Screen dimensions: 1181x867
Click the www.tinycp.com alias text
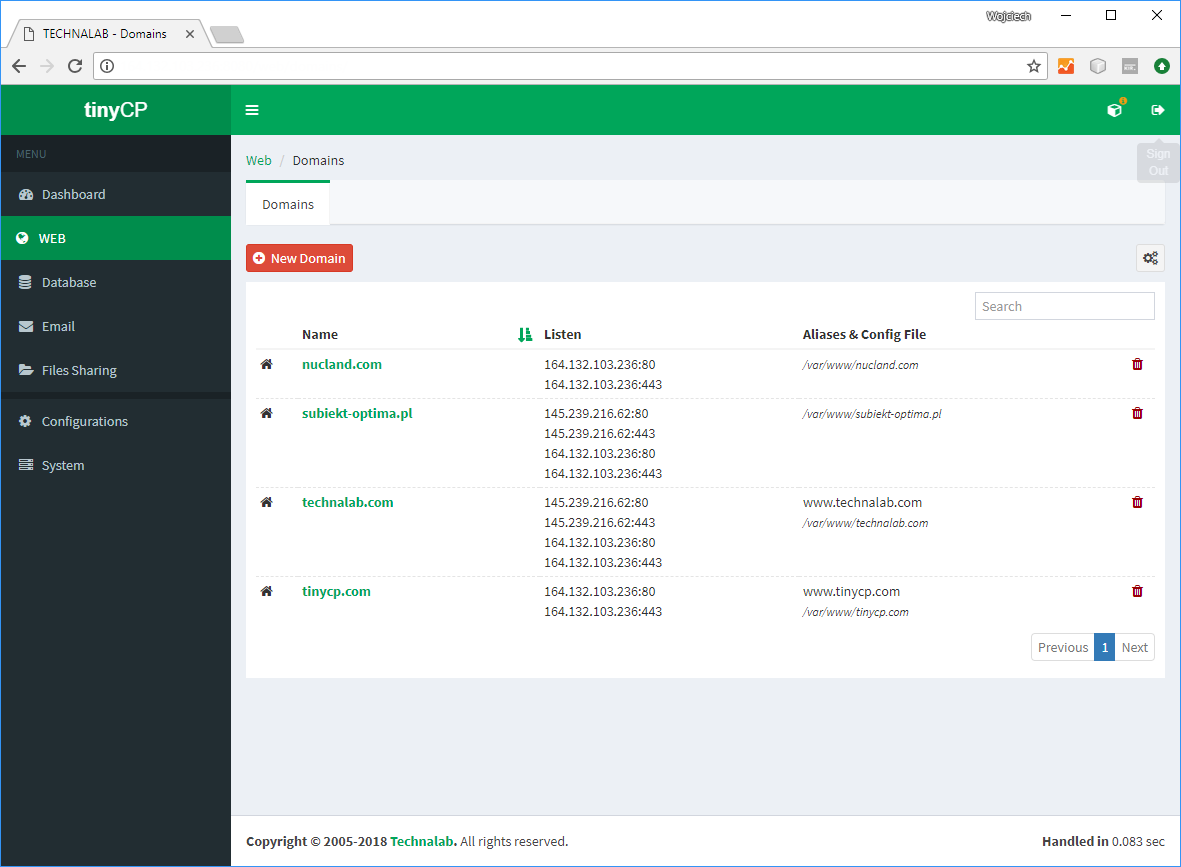851,591
